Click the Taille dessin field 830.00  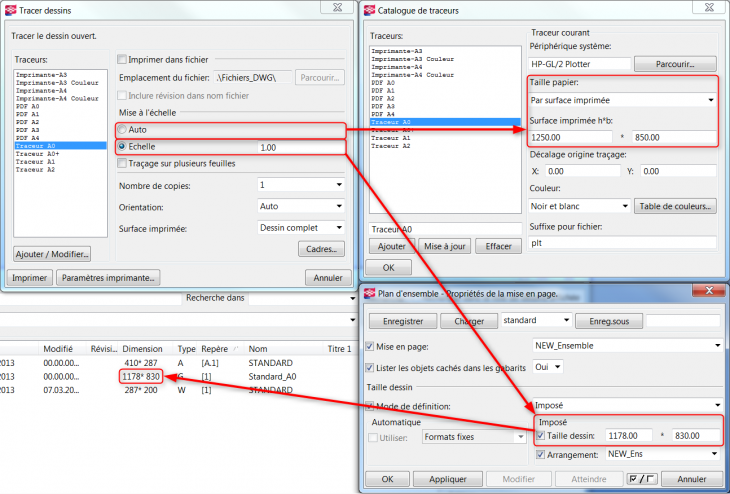(x=696, y=436)
